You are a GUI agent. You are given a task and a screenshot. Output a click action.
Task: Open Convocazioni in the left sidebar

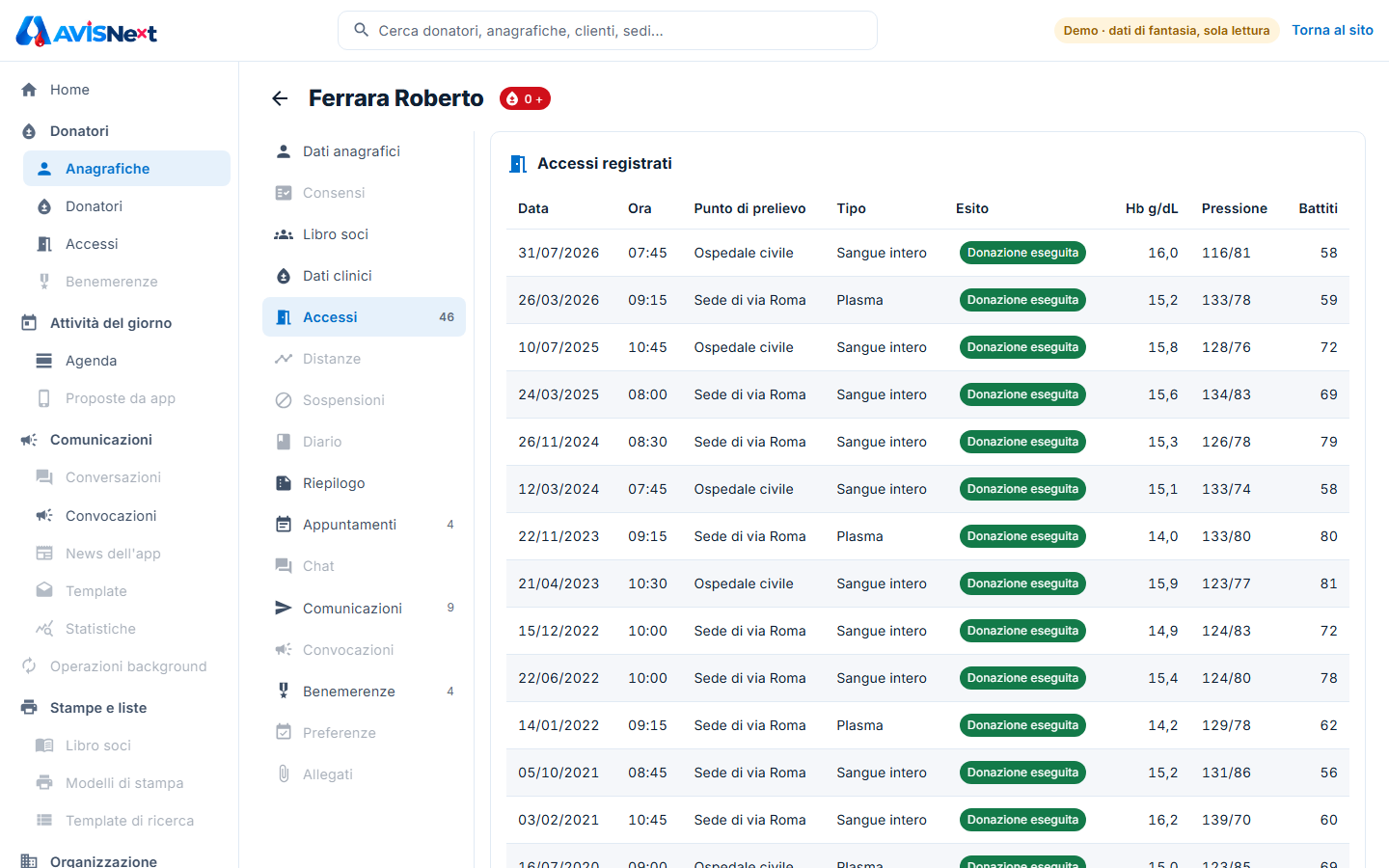click(x=126, y=516)
